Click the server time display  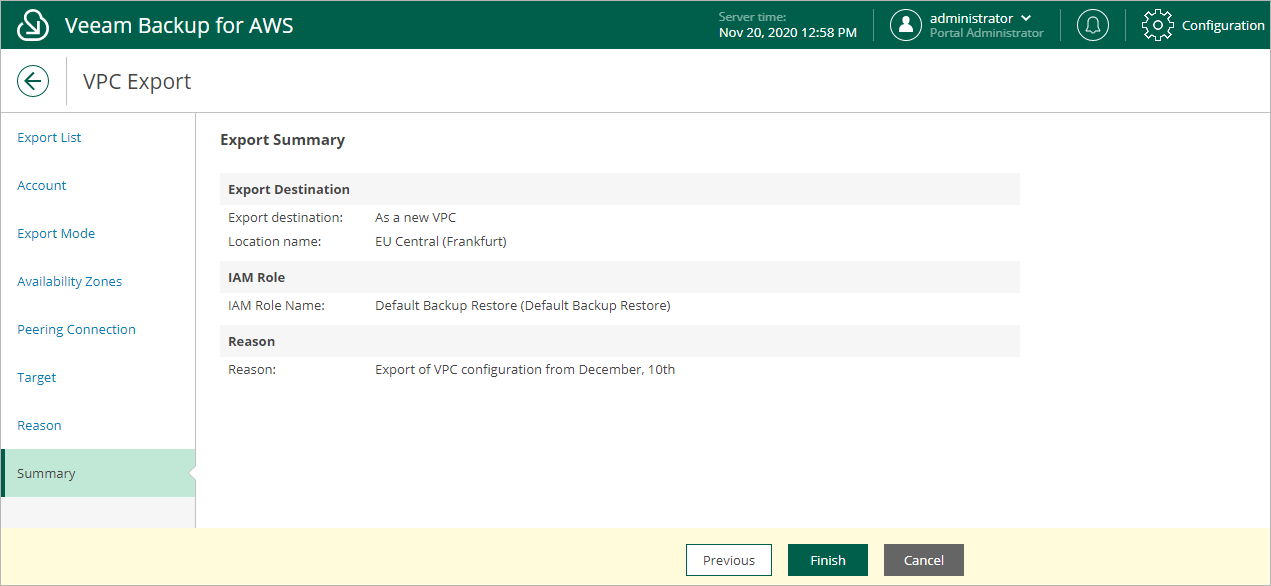787,25
